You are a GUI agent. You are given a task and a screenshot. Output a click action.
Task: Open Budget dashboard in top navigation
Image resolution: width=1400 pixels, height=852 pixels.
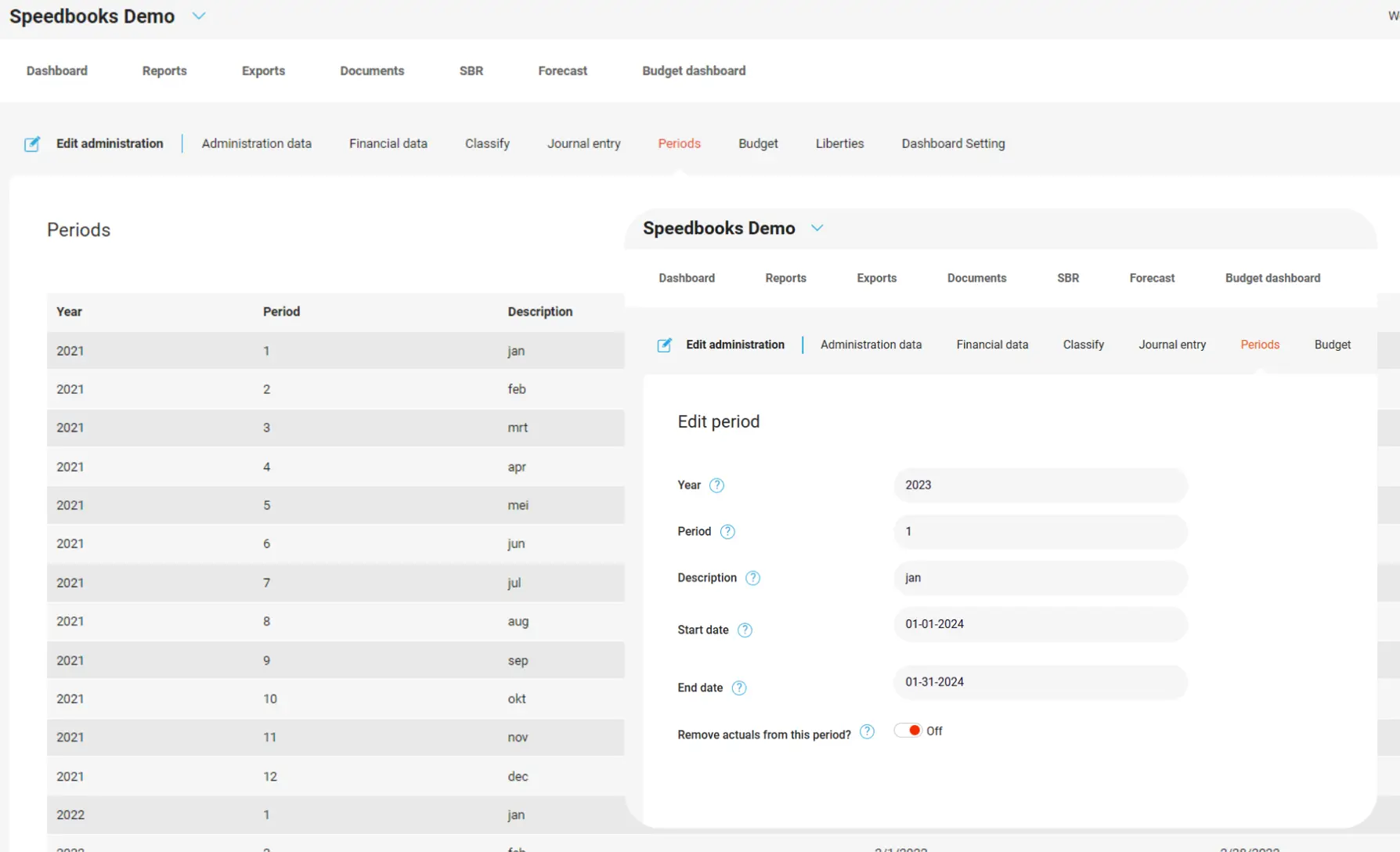pyautogui.click(x=694, y=70)
